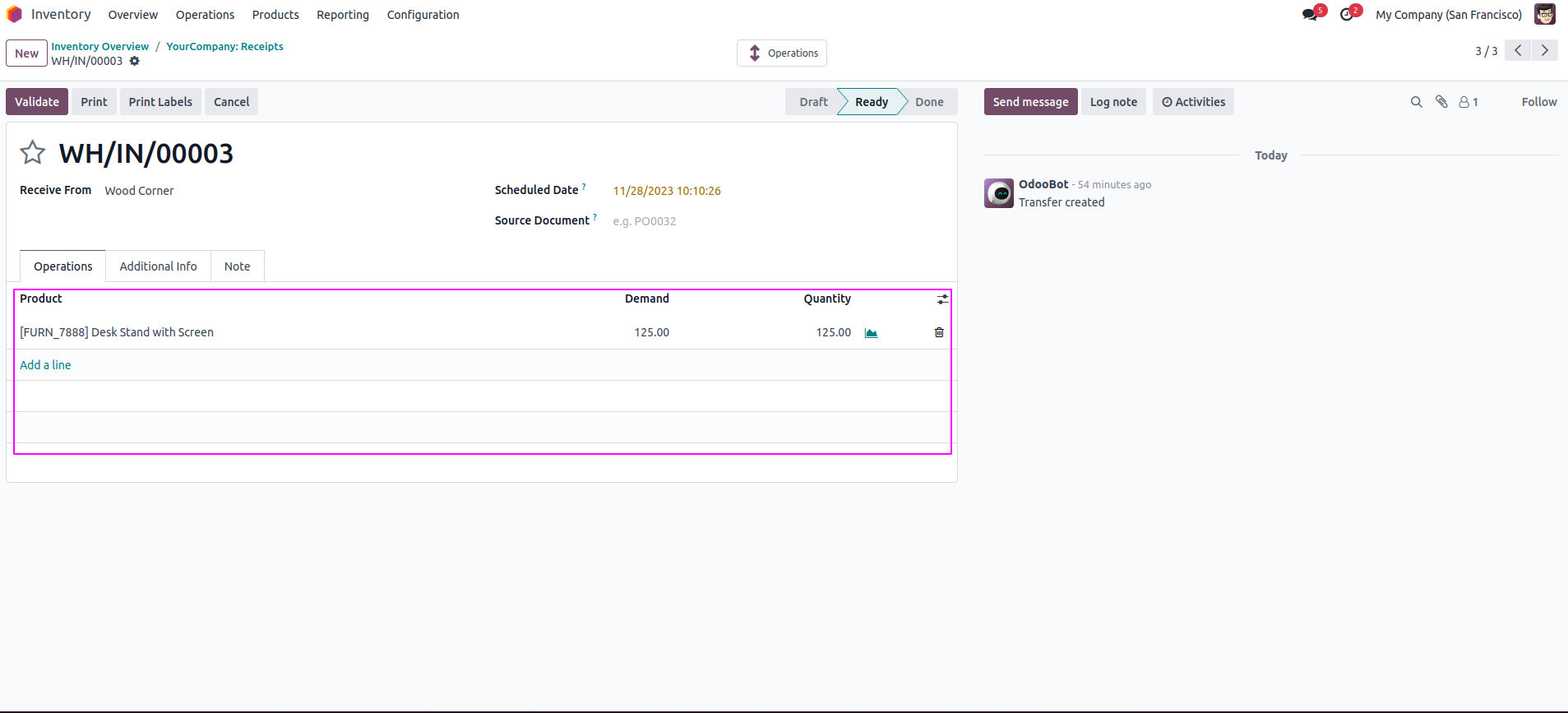The height and width of the screenshot is (713, 1568).
Task: Sort by Product column header
Action: [41, 299]
